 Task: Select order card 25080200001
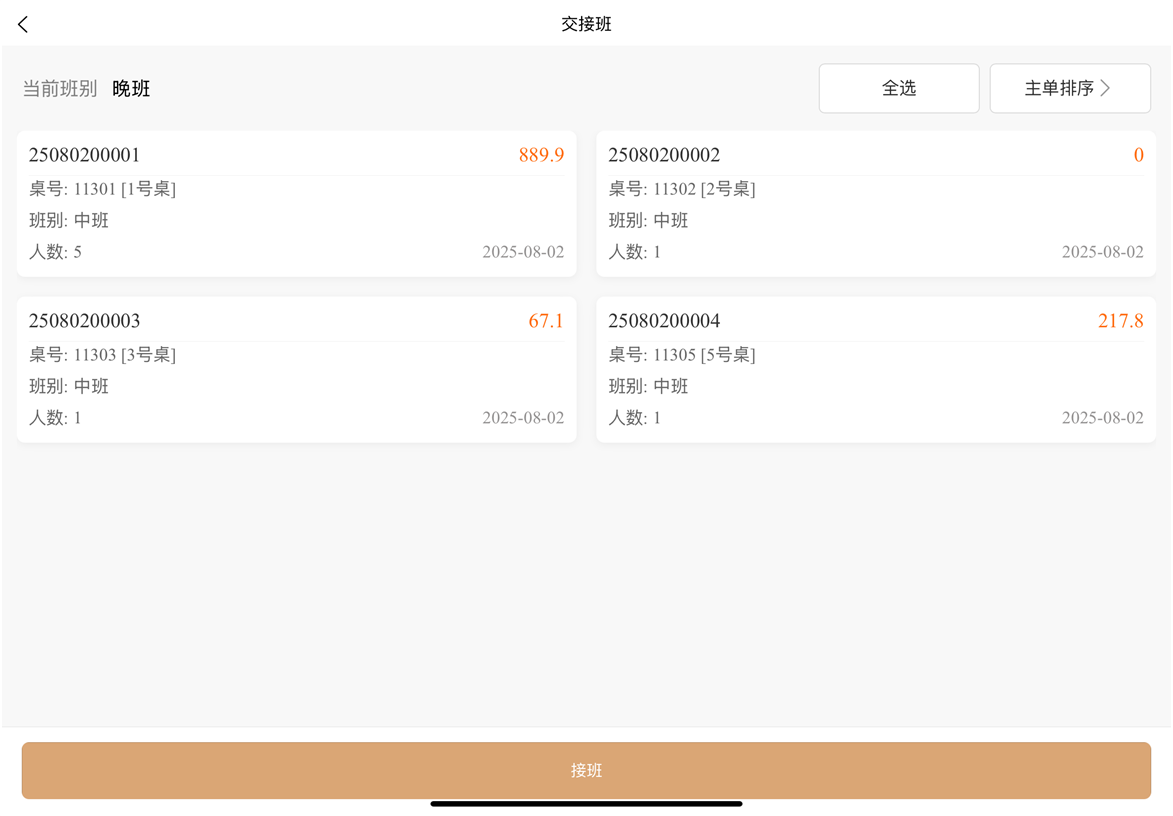(296, 204)
